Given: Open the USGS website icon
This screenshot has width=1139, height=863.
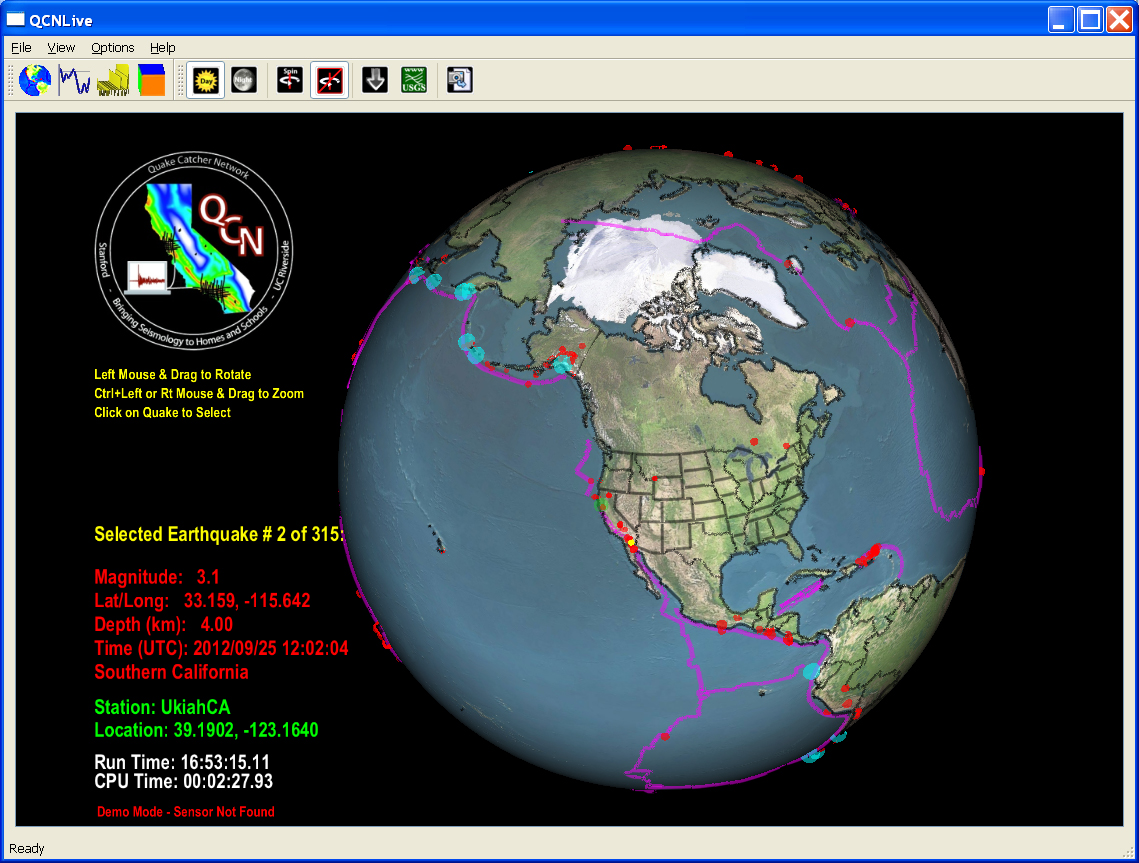Looking at the screenshot, I should click(413, 80).
